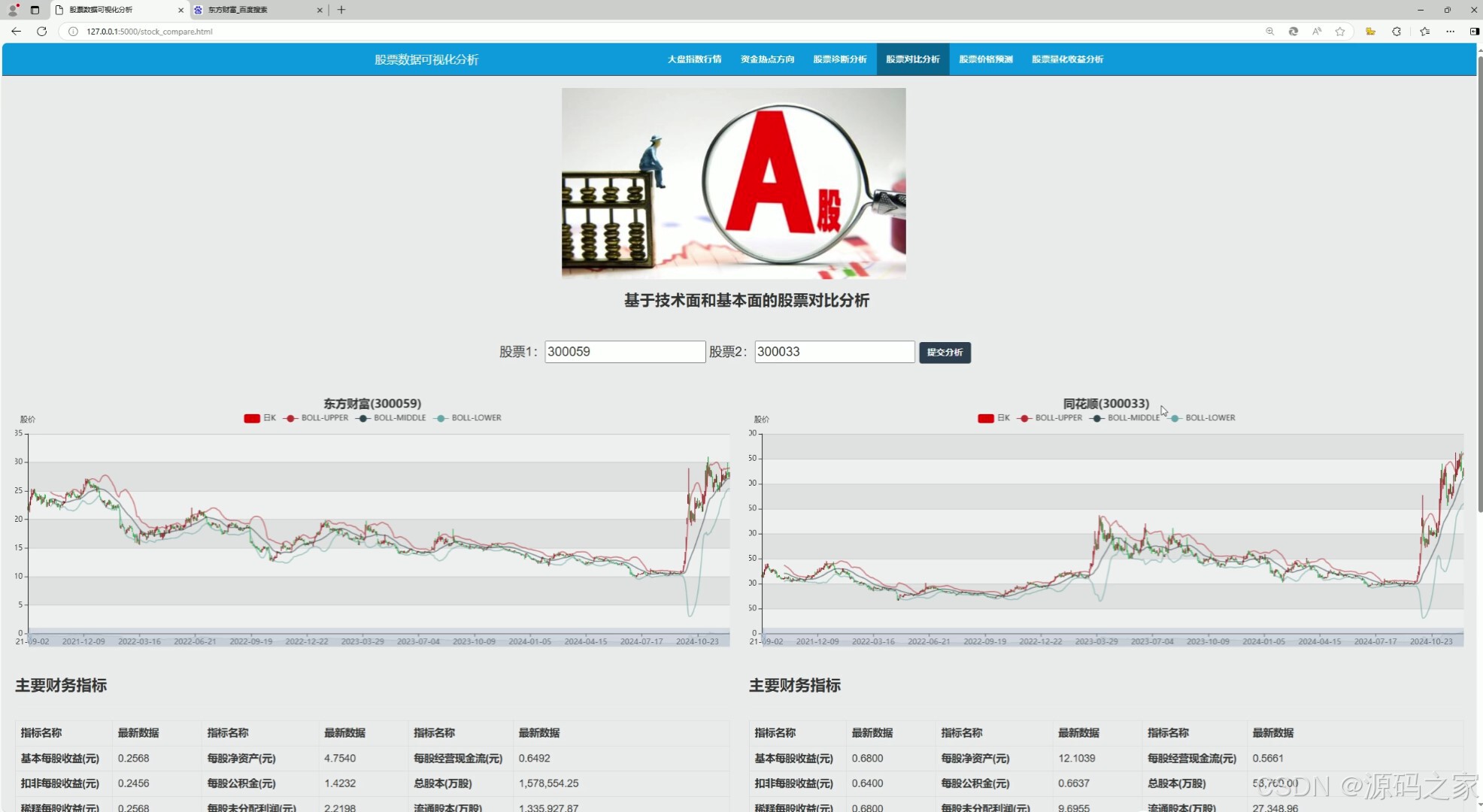This screenshot has width=1483, height=812.
Task: Open 大盘指数行情 navigation link
Action: coord(694,59)
